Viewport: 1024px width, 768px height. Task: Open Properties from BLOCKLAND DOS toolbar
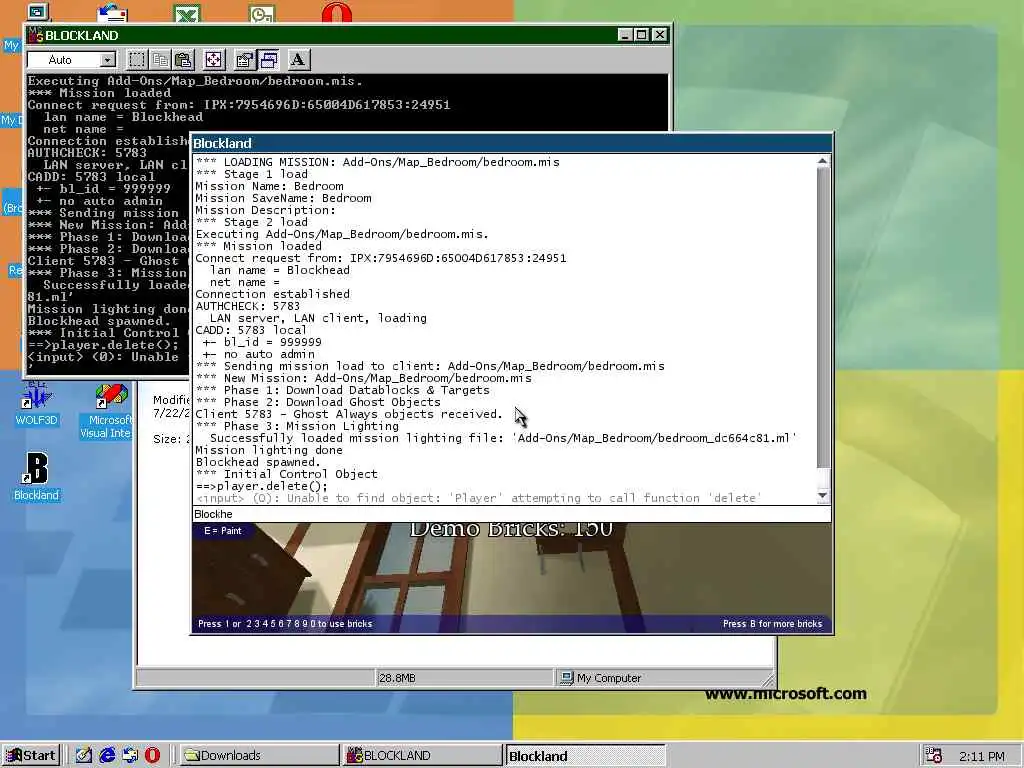point(244,60)
